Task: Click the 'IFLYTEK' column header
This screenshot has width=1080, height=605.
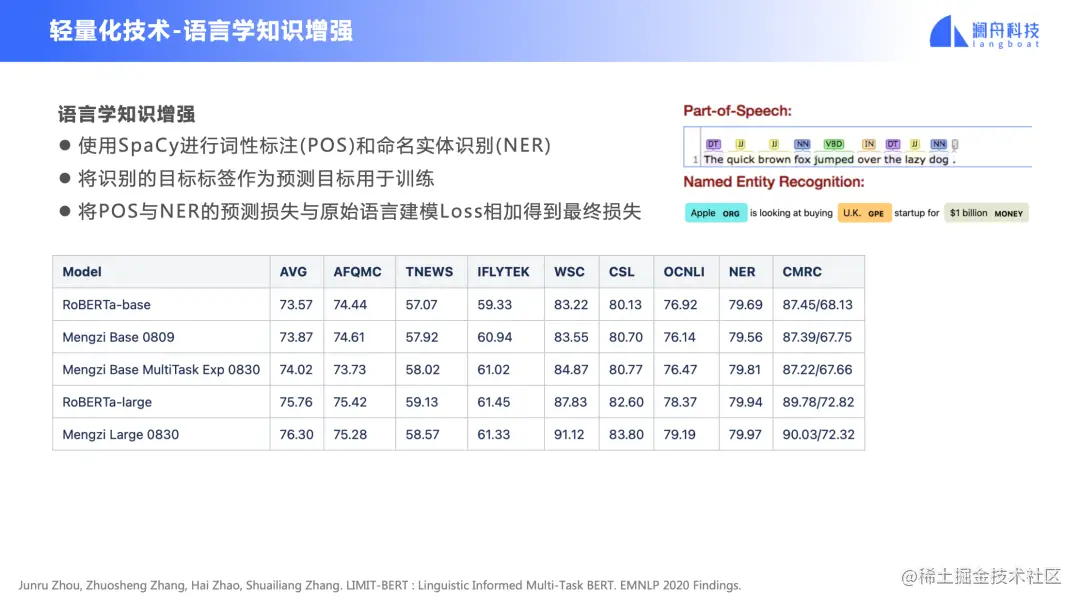Action: (x=503, y=271)
